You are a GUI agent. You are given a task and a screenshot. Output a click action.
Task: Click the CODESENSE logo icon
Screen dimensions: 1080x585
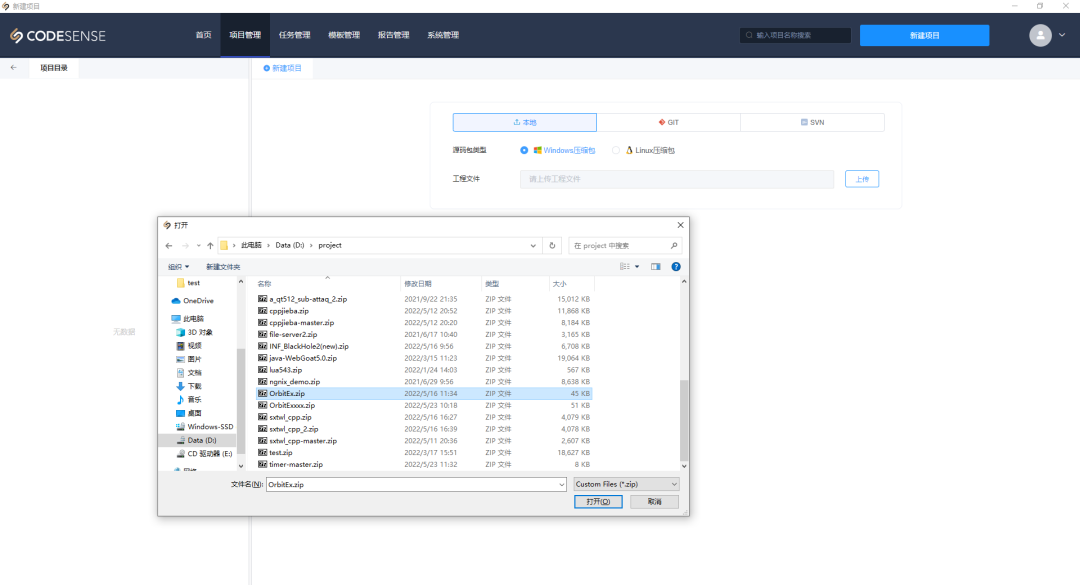coord(18,35)
